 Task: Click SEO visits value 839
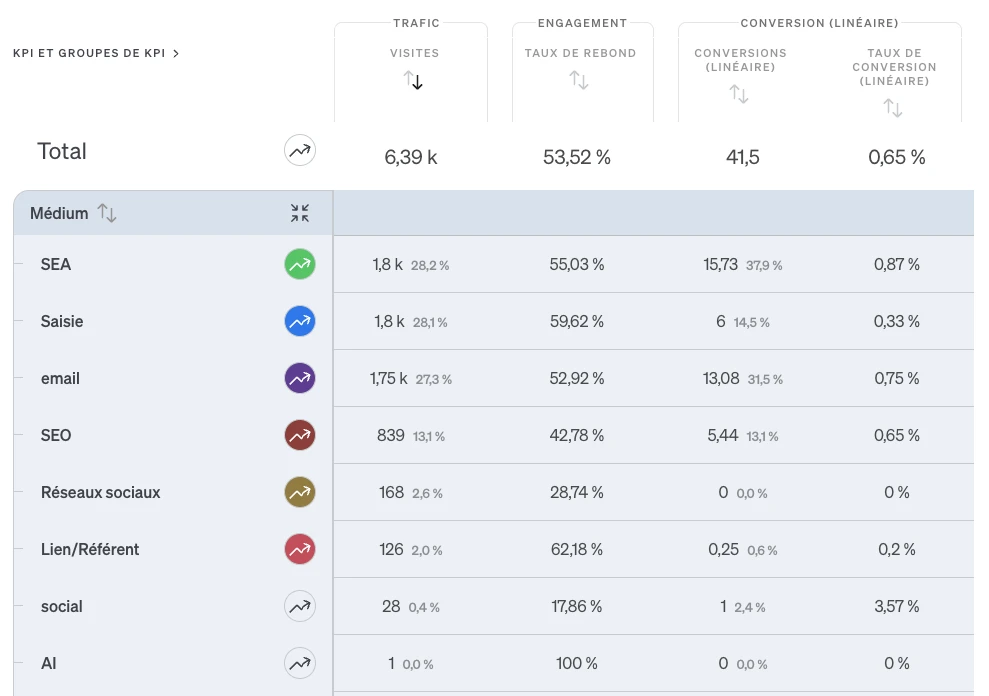tap(390, 435)
